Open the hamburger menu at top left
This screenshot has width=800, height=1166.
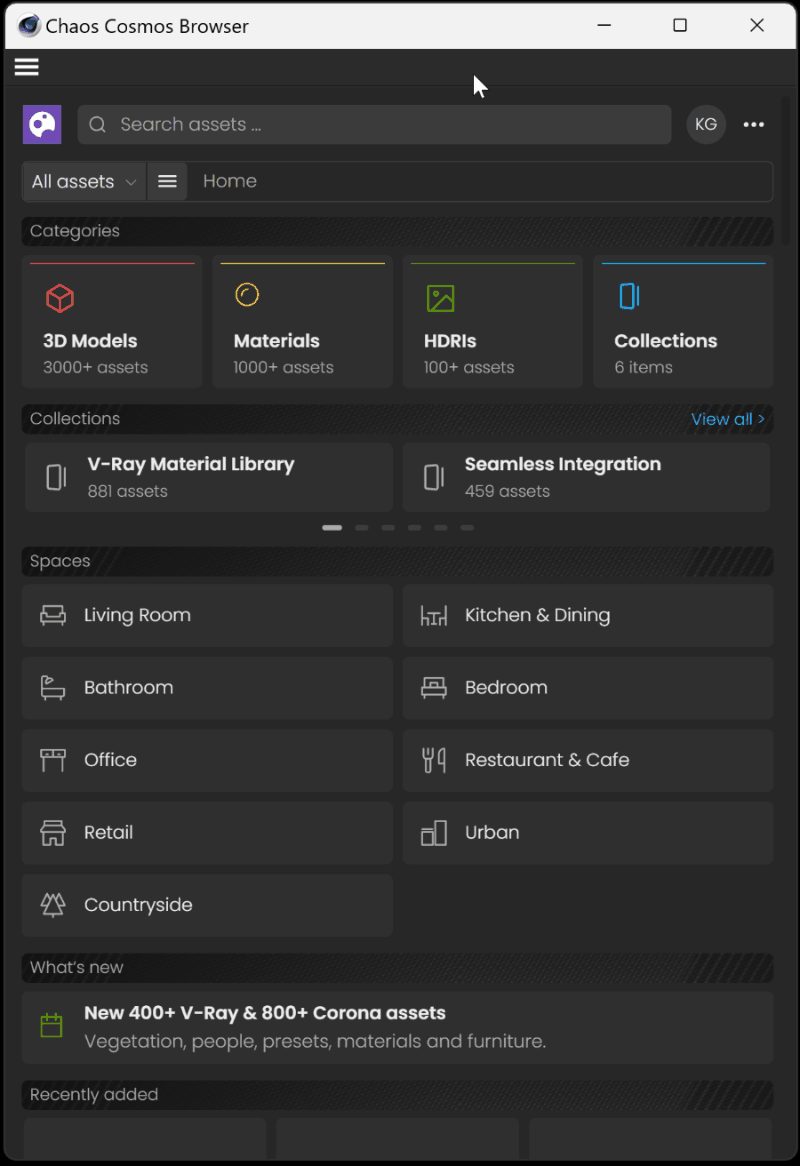(27, 67)
